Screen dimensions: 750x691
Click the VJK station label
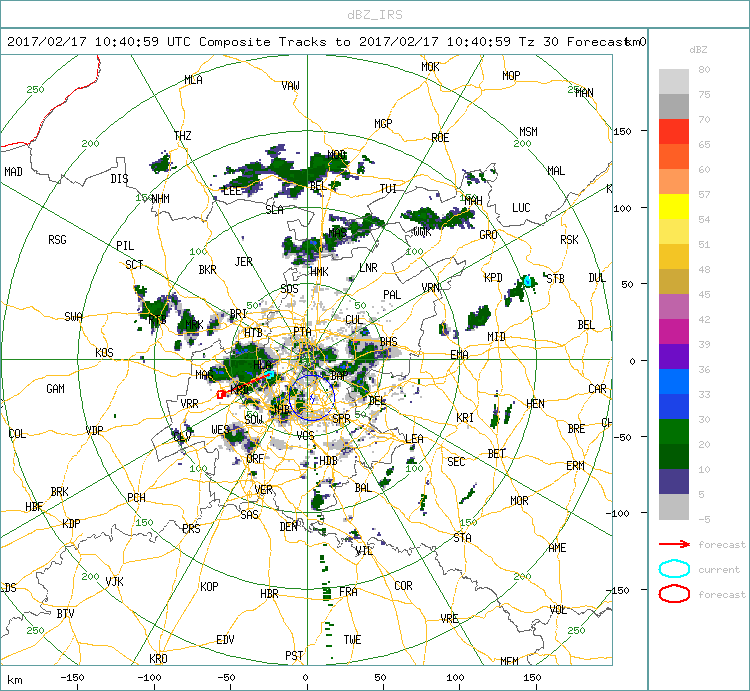114,581
